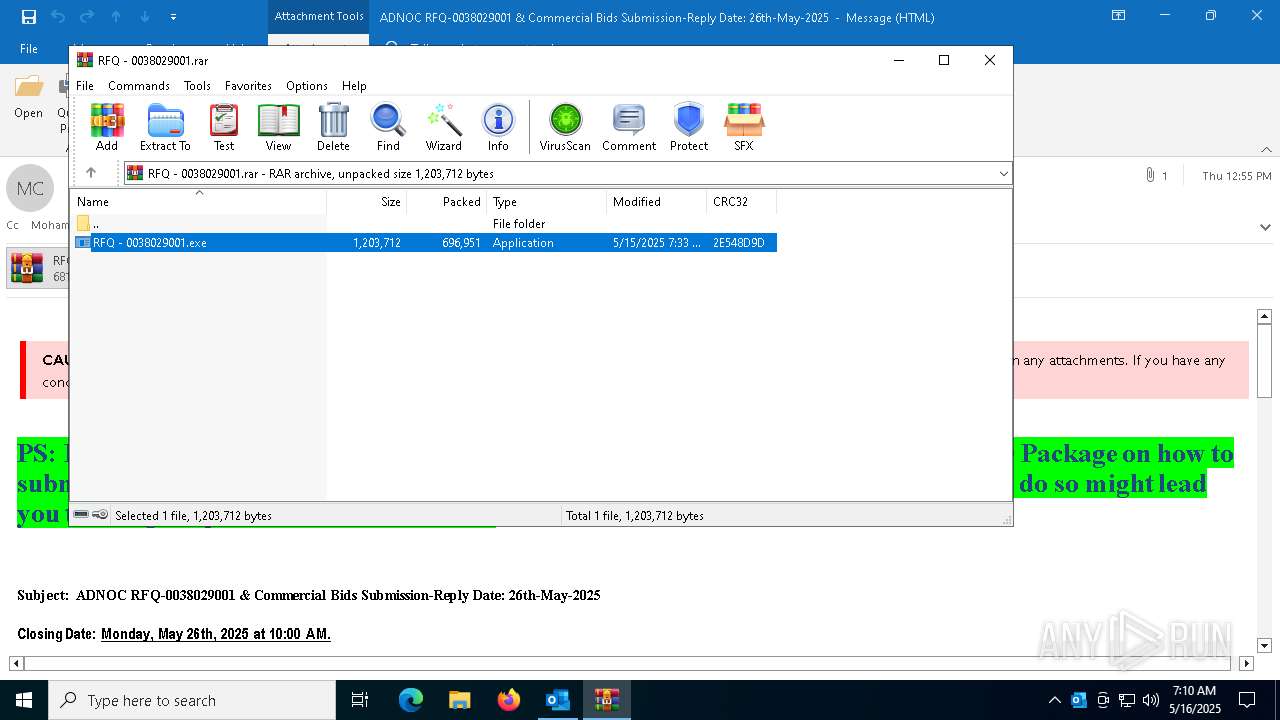
Task: Click the Packed size value 696,951
Action: pos(461,243)
